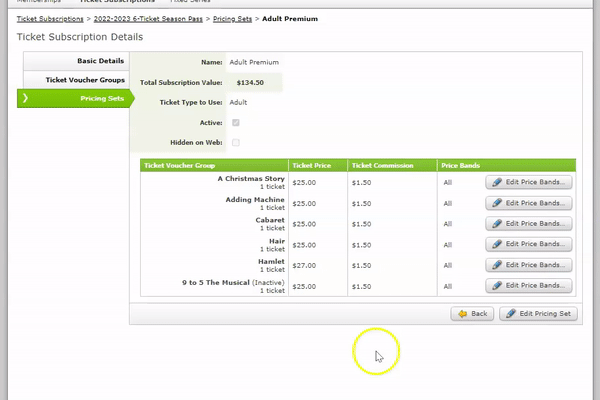Viewport: 600px width, 400px height.
Task: Click pencil icon in Hair row
Action: point(497,244)
